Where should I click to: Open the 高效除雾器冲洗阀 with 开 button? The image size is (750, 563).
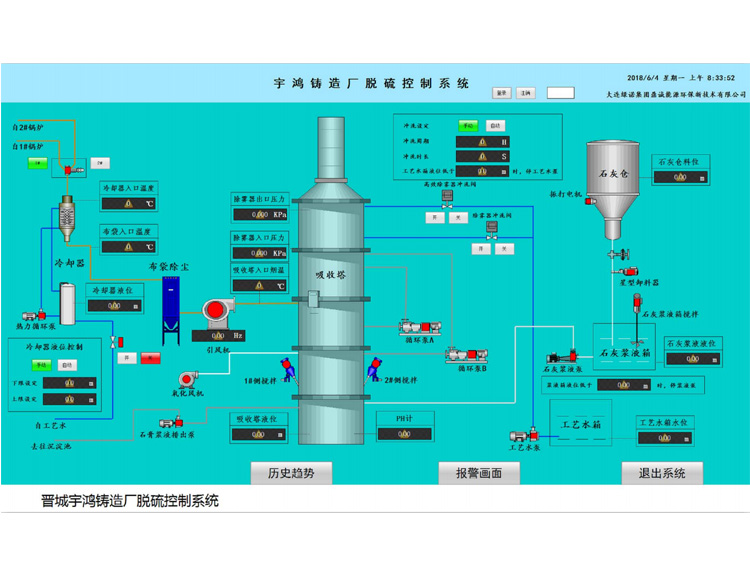tap(435, 218)
